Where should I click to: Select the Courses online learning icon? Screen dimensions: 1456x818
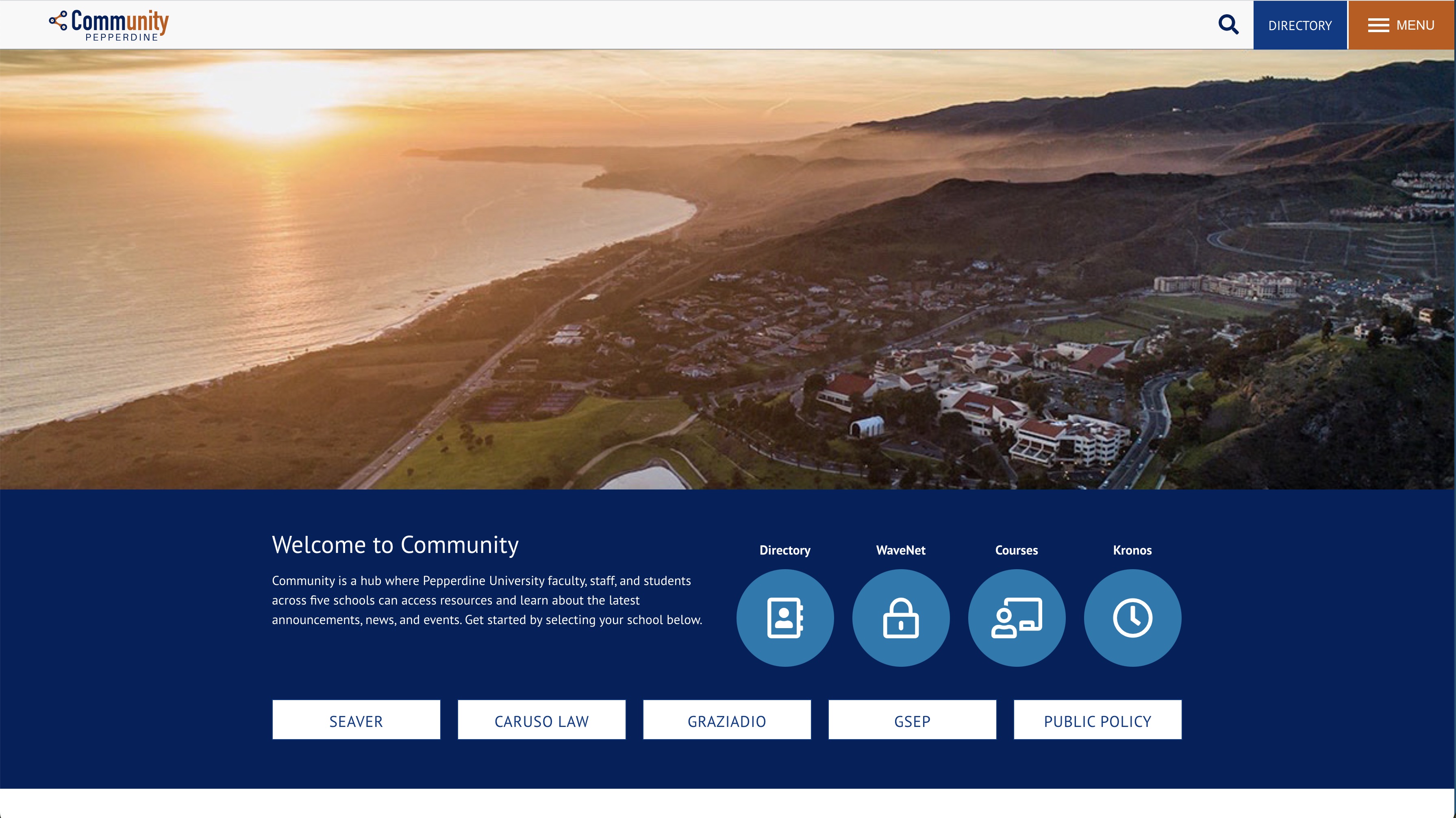(1016, 617)
